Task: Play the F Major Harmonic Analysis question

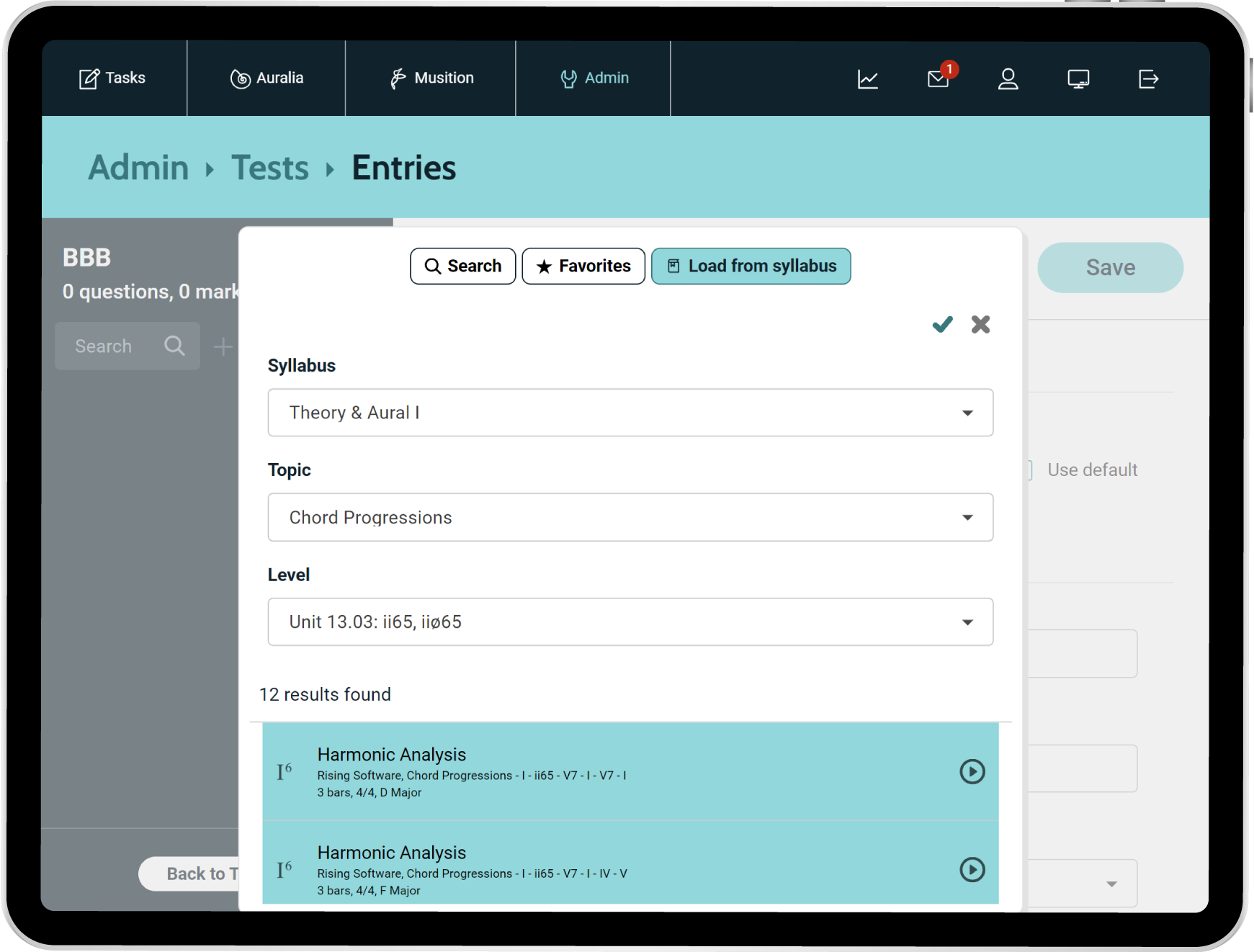Action: [972, 870]
